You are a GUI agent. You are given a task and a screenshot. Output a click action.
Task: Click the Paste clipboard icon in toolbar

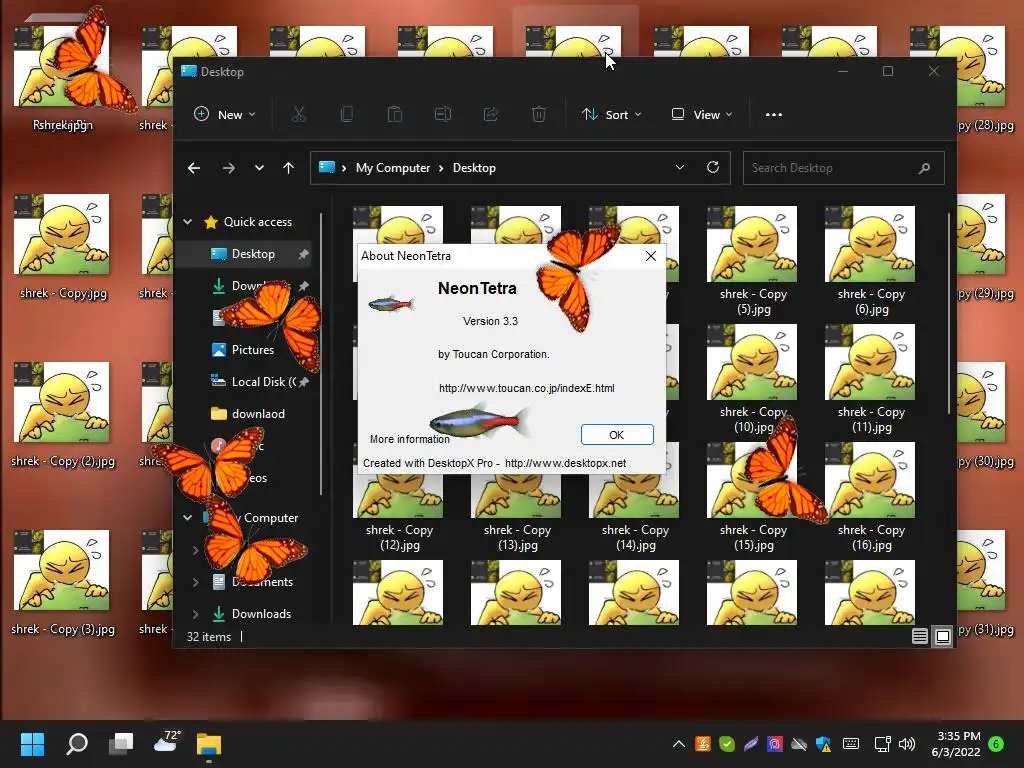click(x=394, y=114)
